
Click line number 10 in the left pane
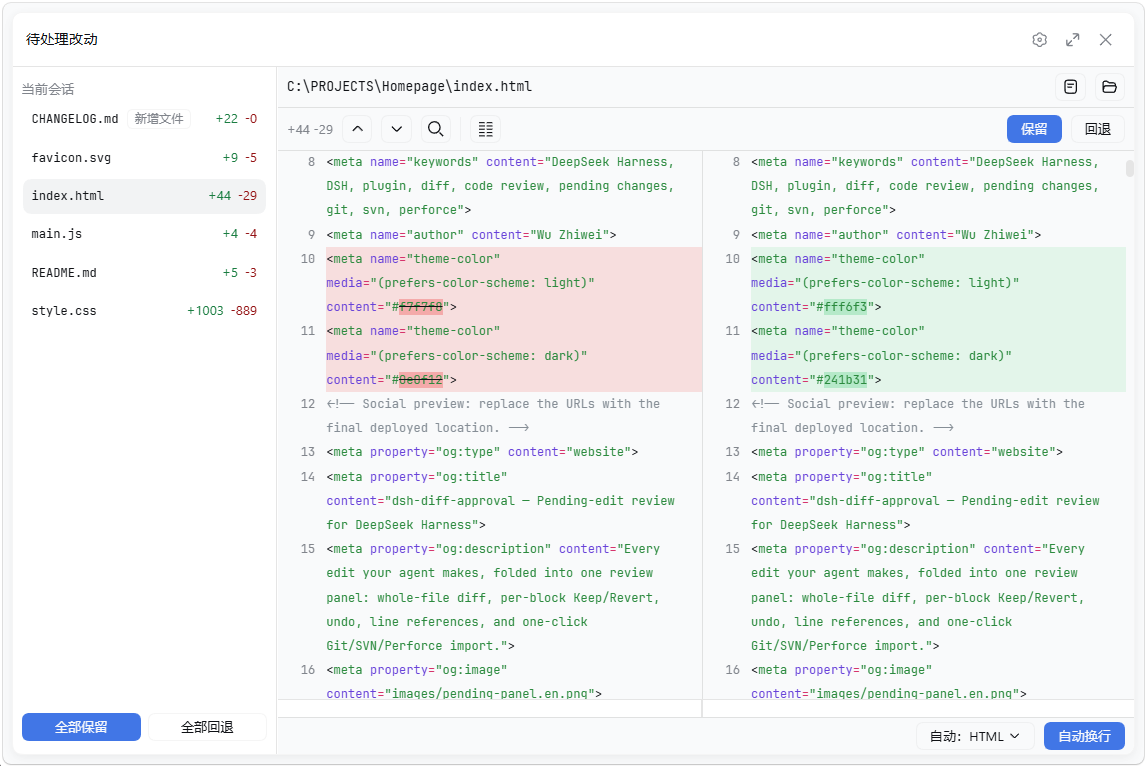click(x=308, y=259)
